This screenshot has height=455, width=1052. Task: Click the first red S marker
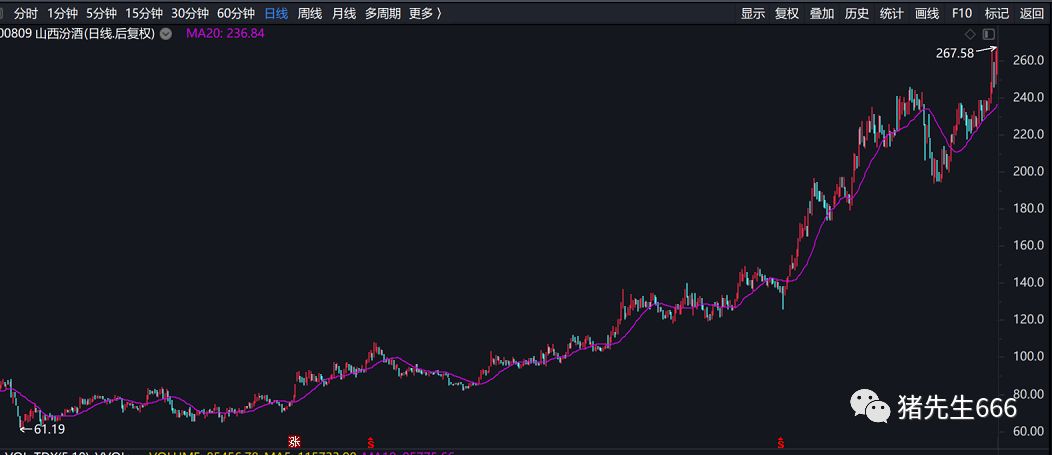click(370, 442)
